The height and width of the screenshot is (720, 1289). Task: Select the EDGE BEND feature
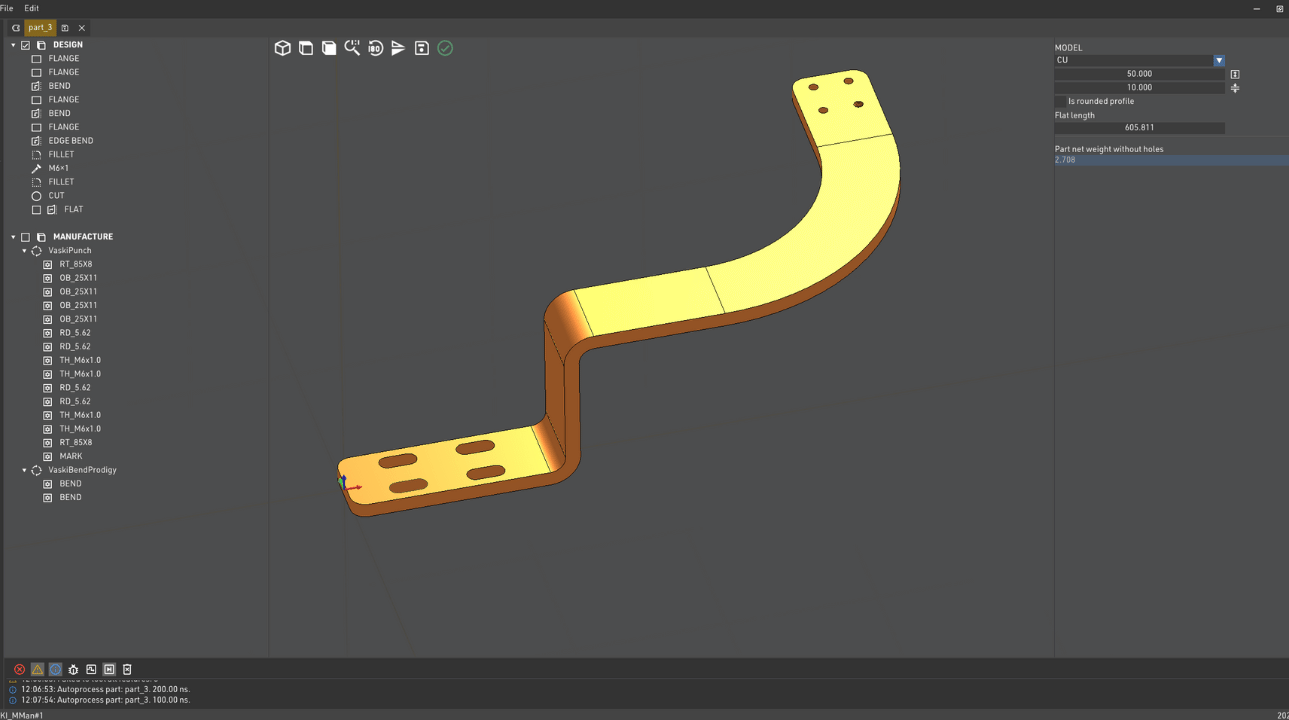pos(71,141)
